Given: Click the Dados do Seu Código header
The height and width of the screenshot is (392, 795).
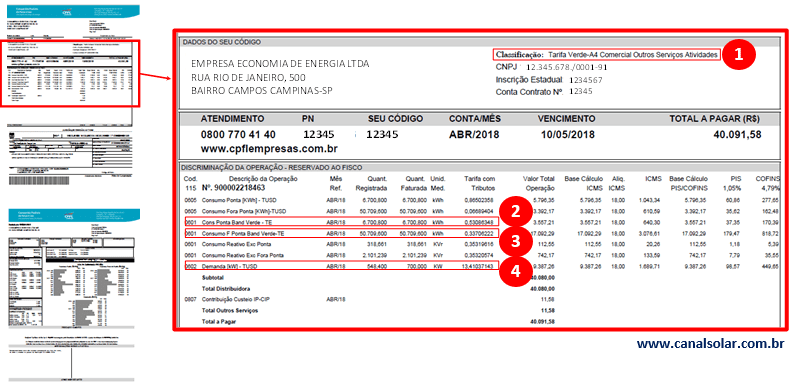Looking at the screenshot, I should (222, 42).
